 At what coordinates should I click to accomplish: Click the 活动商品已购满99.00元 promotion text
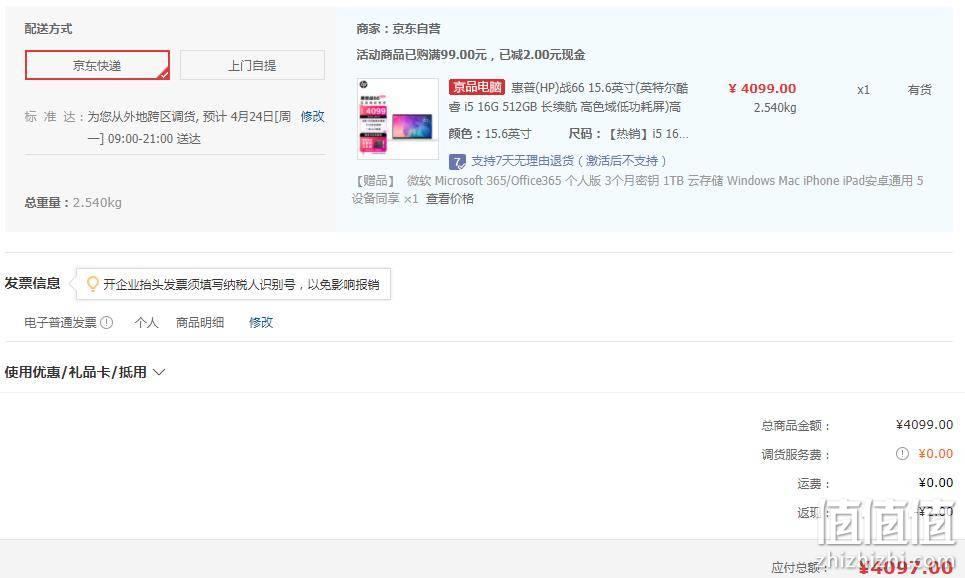click(470, 55)
